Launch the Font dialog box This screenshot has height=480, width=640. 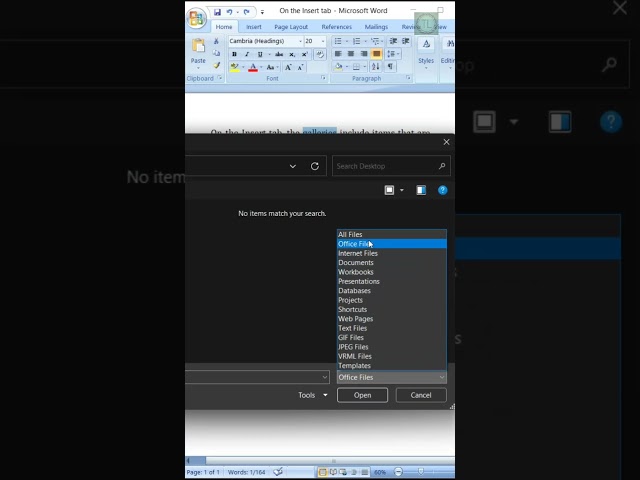click(x=323, y=78)
